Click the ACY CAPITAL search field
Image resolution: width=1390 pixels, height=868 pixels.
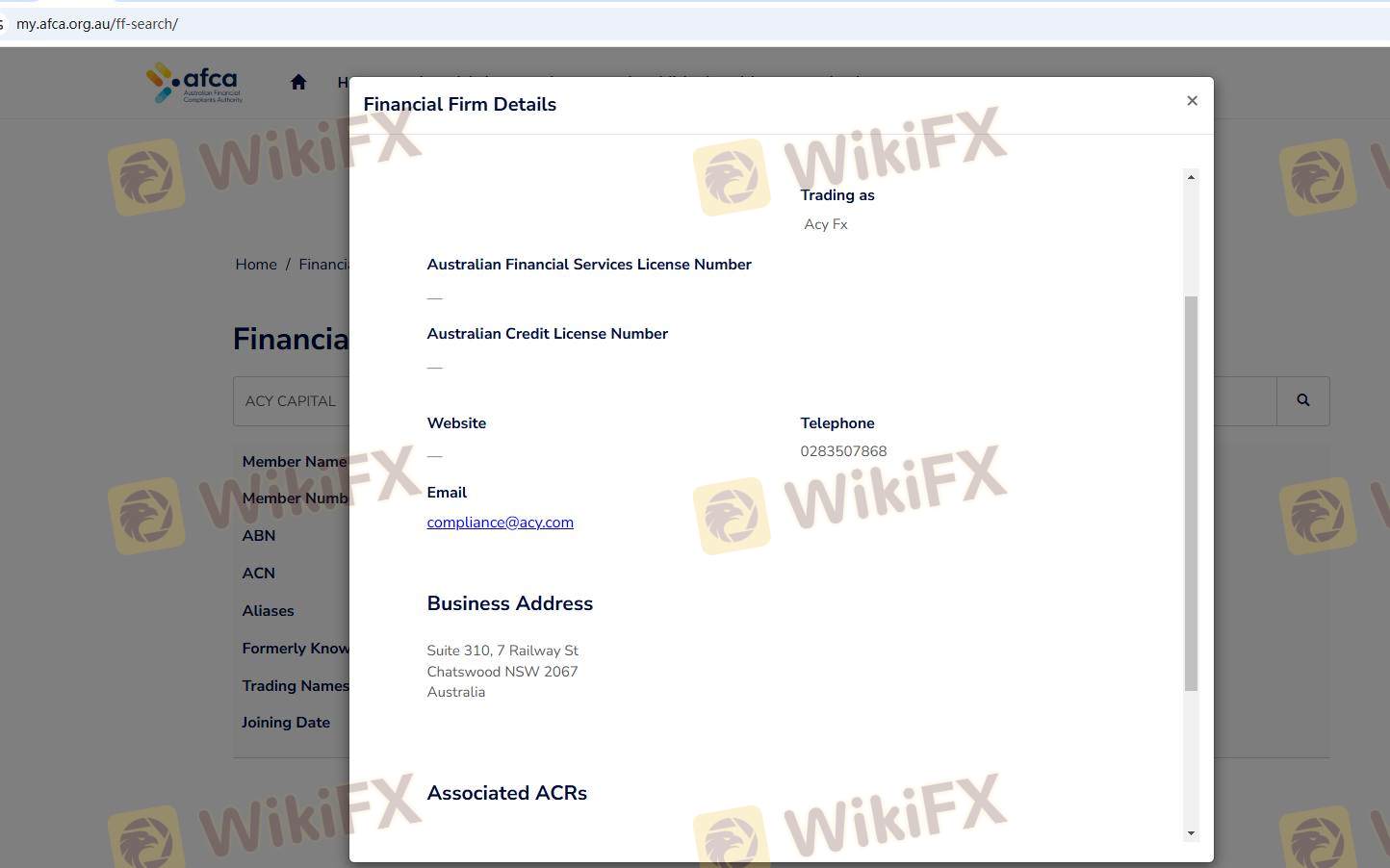291,401
